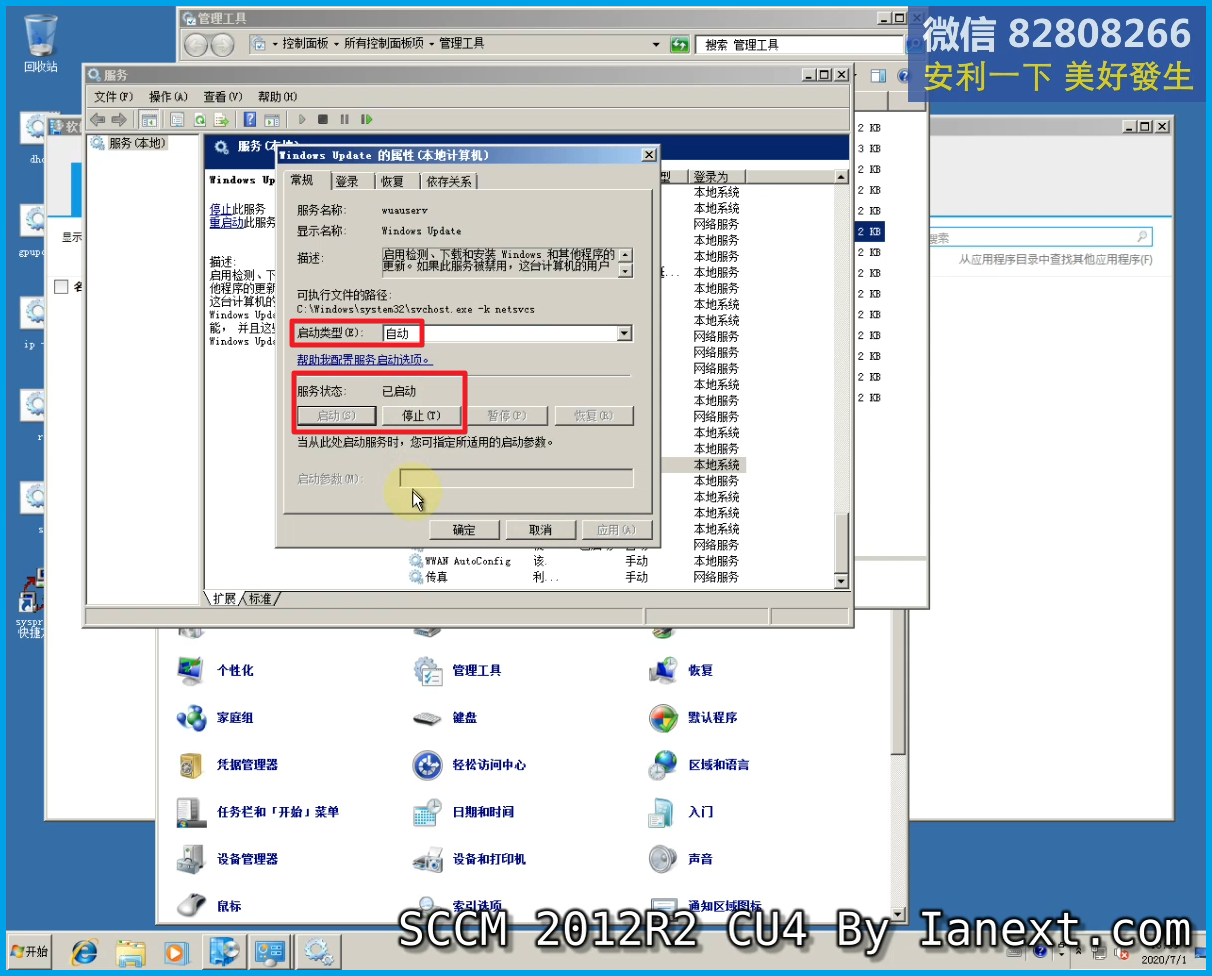Open the 启动类型 dropdown arrow
Viewport: 1212px width, 976px height.
(x=625, y=333)
